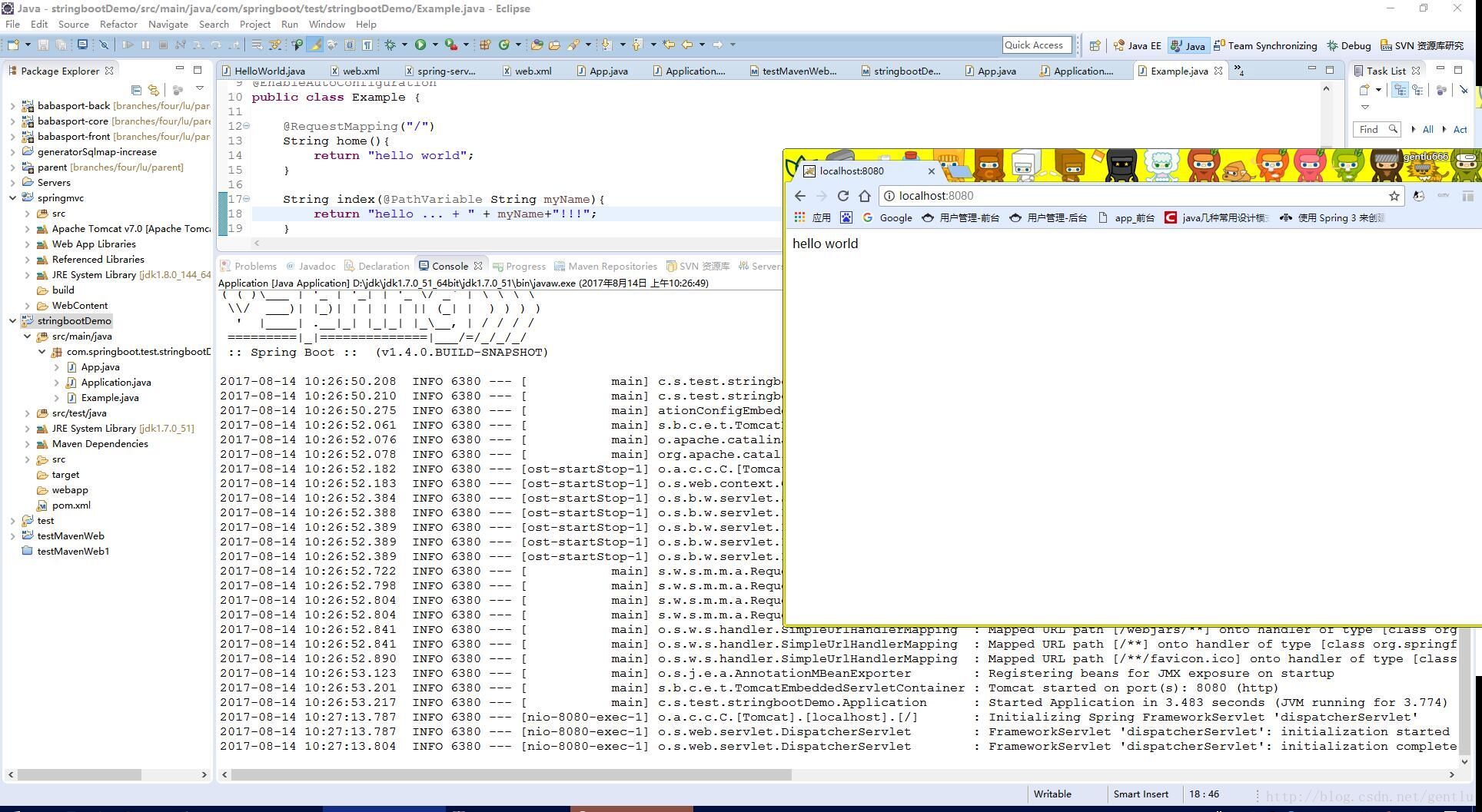Maximize the Package Explorer view
Viewport: 1482px width, 812px height.
(x=198, y=70)
